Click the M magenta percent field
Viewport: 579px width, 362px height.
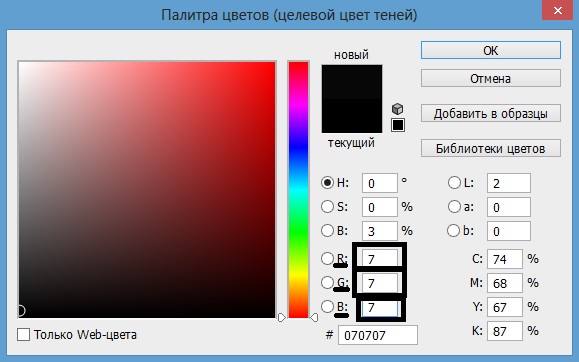505,283
